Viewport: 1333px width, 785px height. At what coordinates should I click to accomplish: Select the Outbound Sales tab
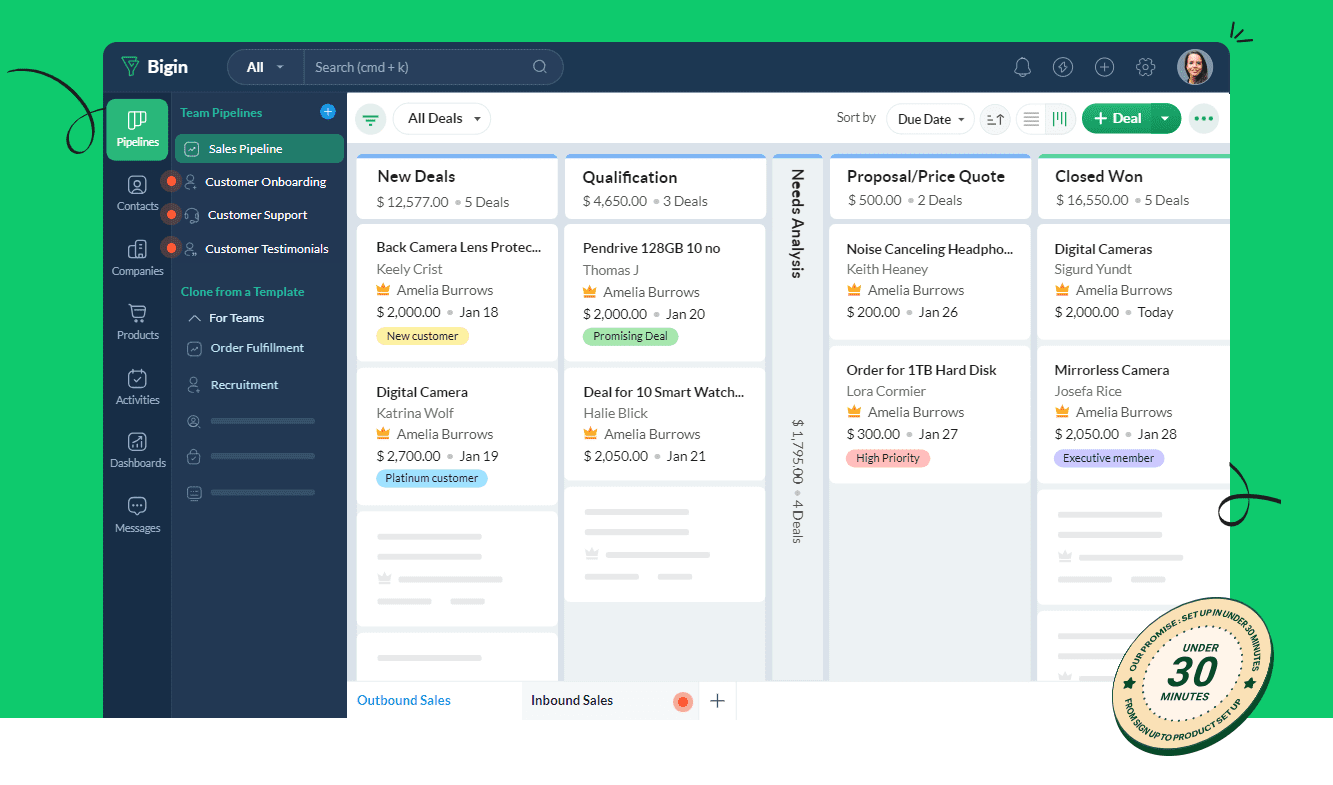pos(404,700)
